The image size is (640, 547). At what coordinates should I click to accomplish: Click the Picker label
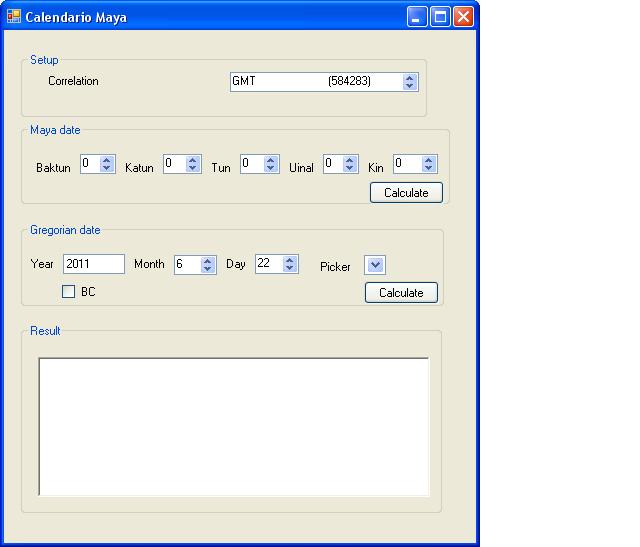(335, 267)
